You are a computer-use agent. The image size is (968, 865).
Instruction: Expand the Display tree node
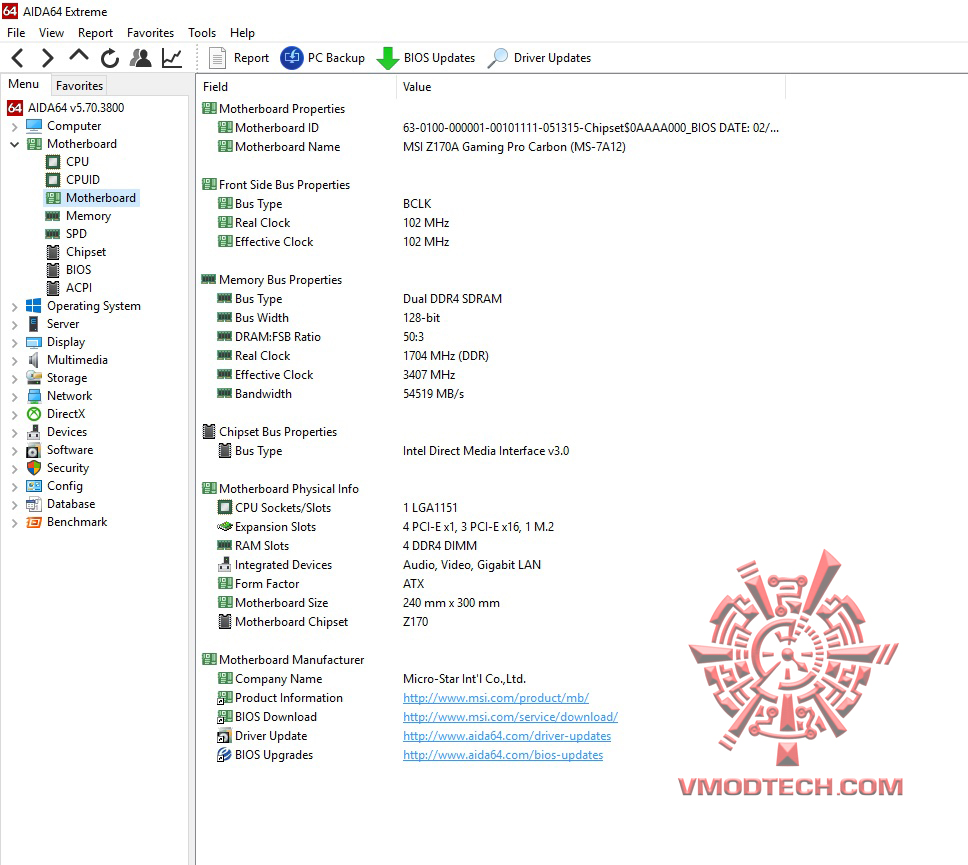[x=15, y=343]
